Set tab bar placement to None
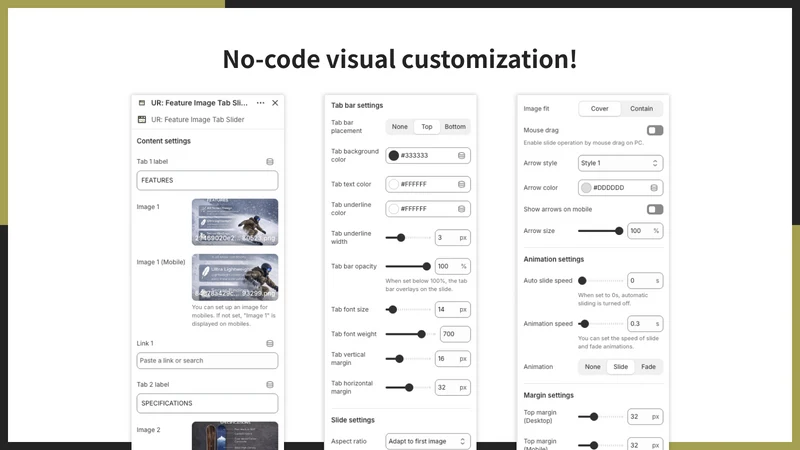 (399, 127)
